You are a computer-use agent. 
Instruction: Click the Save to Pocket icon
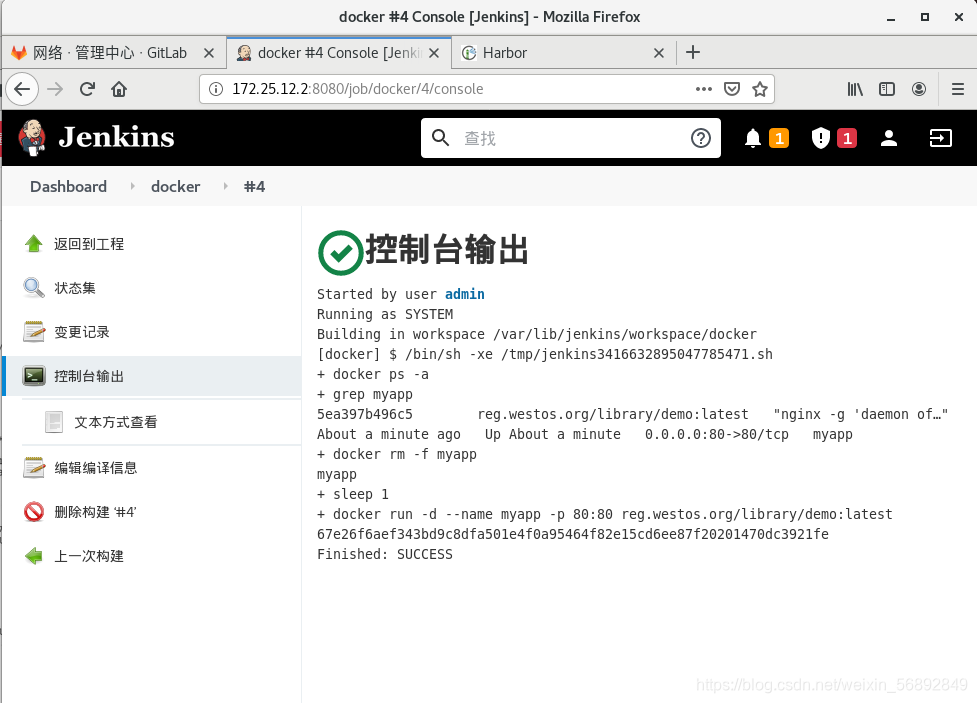point(732,89)
